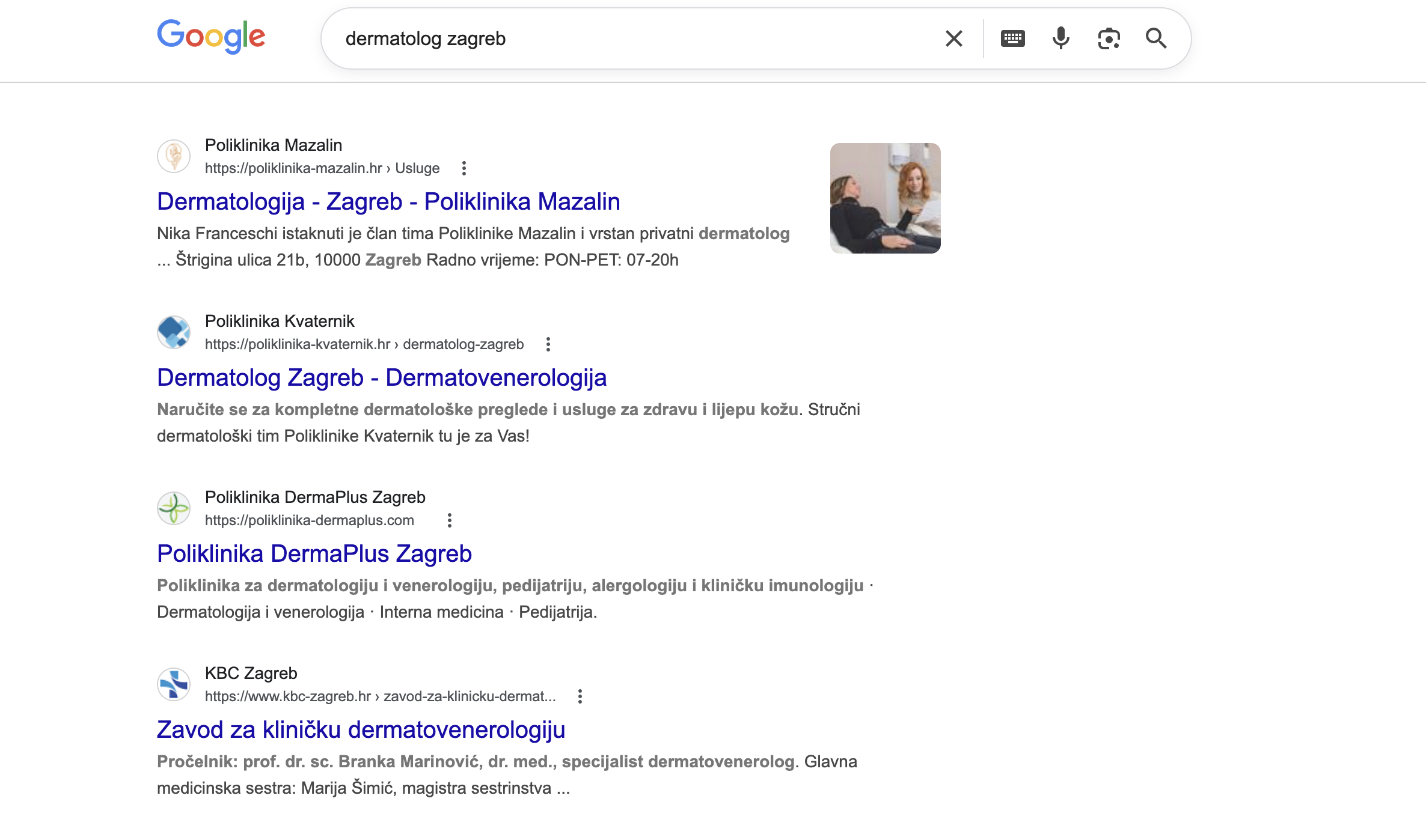Screen dimensions: 1426x840
Task: Start voice search with microphone icon
Action: pyautogui.click(x=1060, y=38)
